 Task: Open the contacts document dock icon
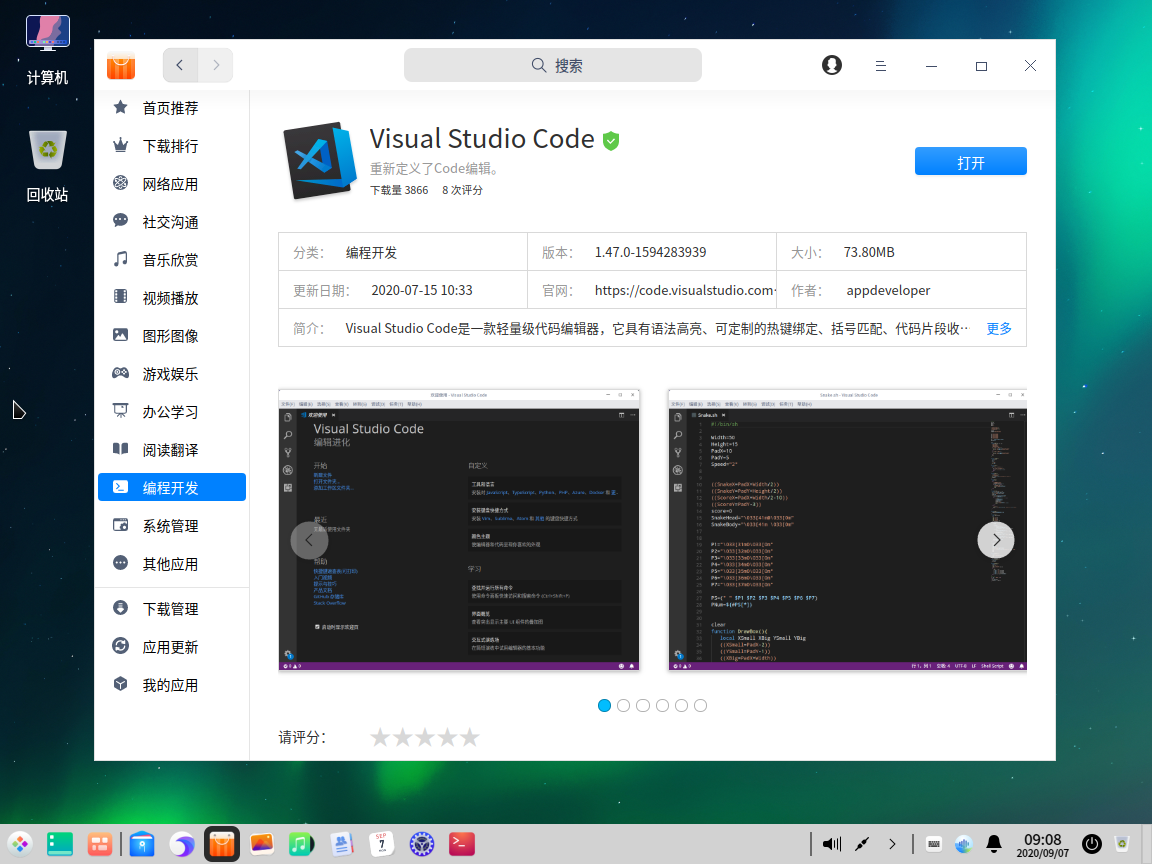342,844
